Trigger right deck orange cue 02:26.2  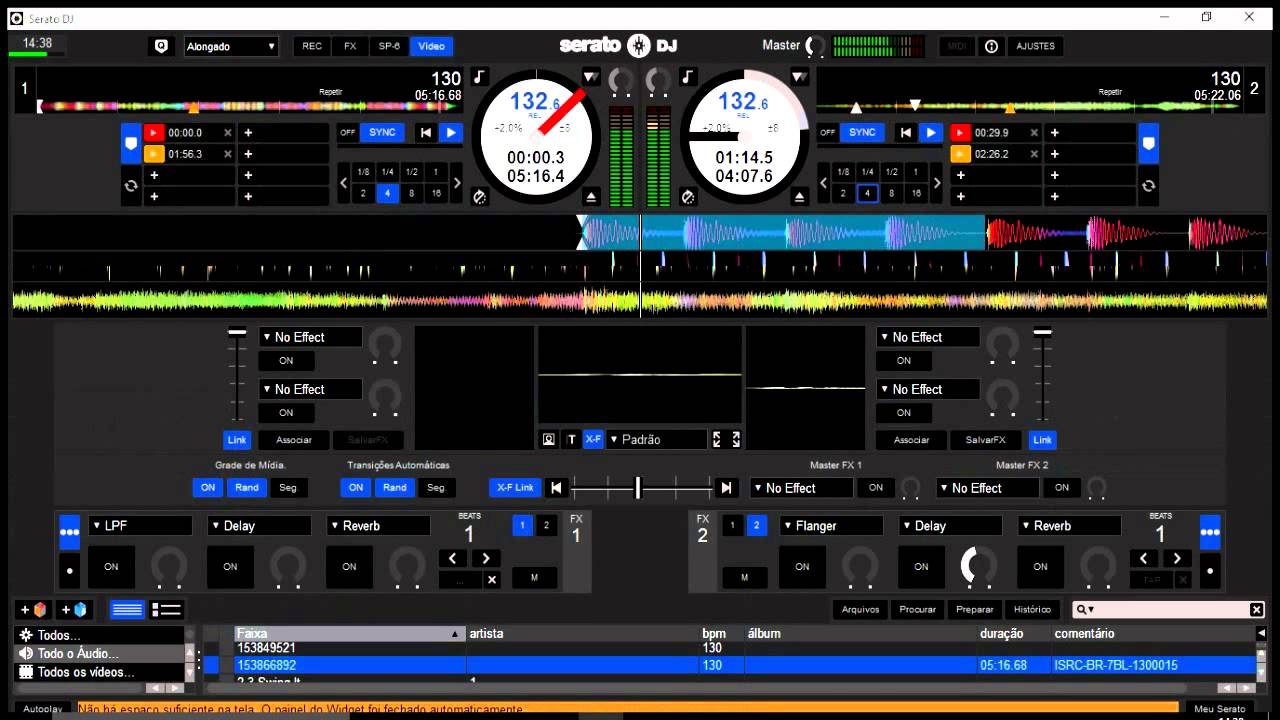(960, 154)
